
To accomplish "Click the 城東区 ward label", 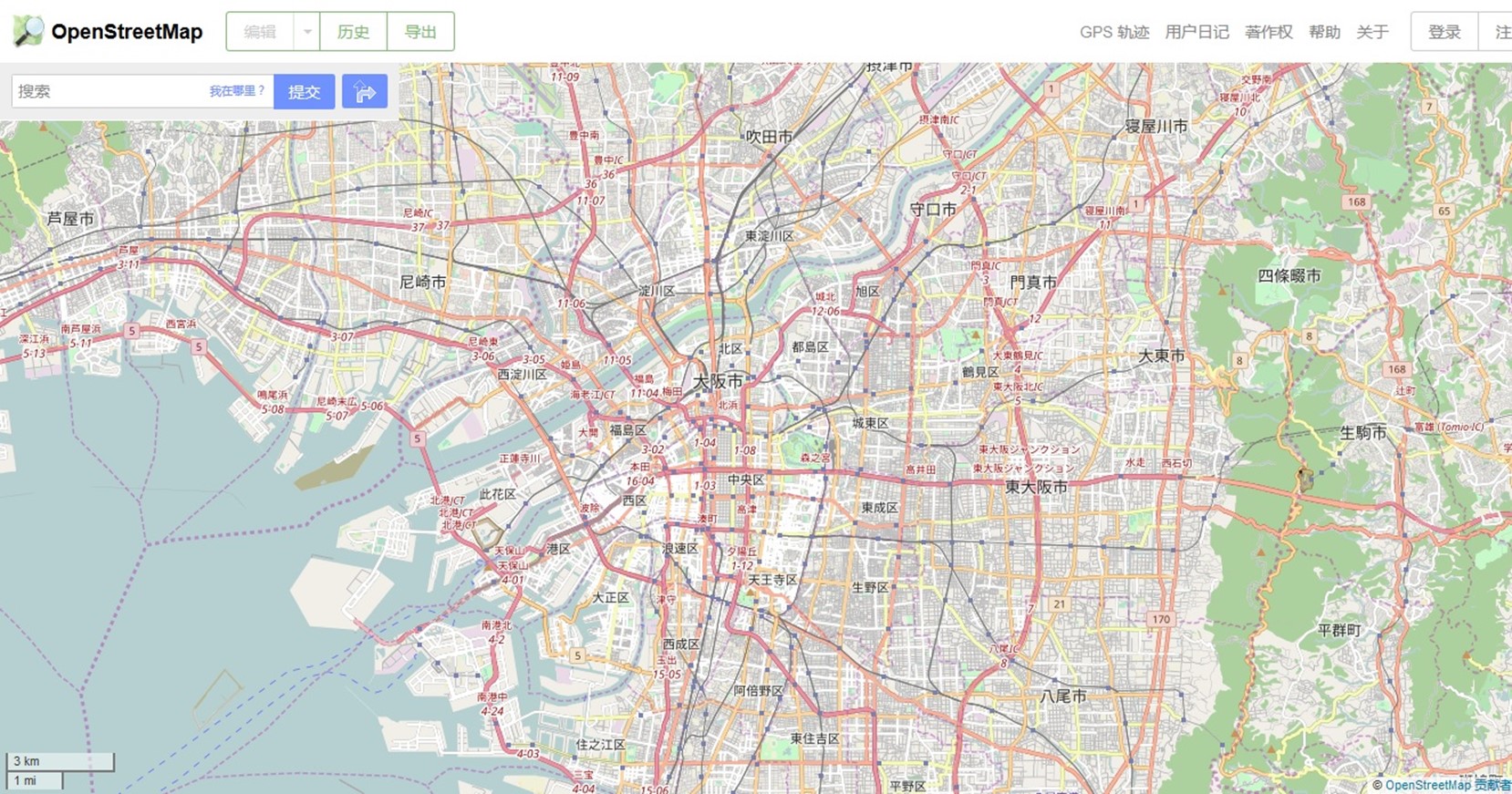I will (870, 423).
